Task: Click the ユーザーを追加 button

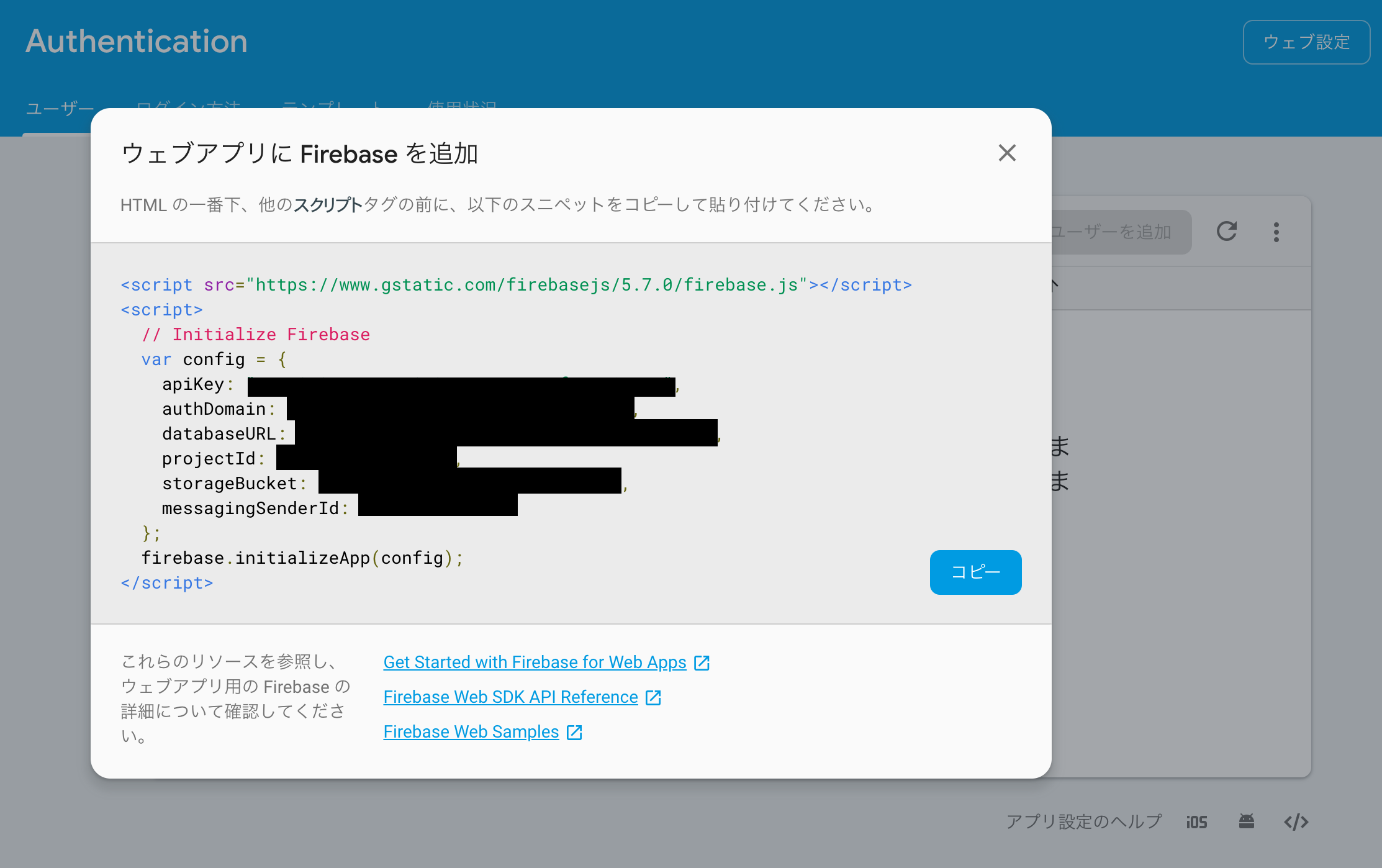Action: pos(1121,232)
